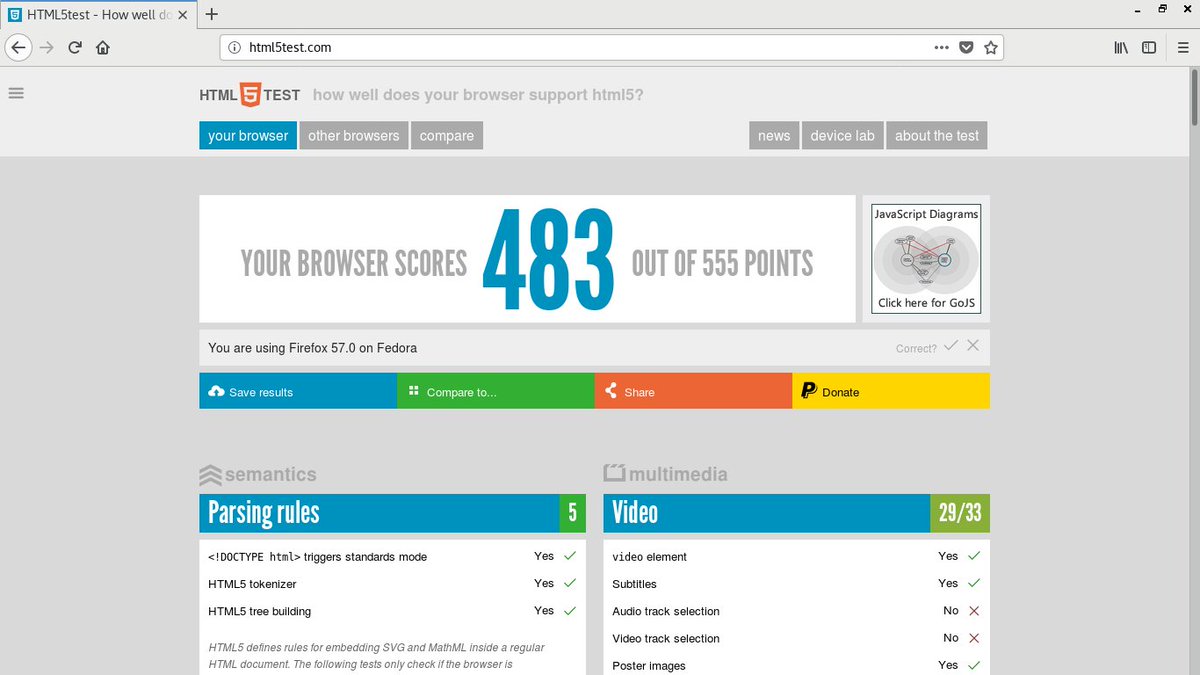This screenshot has height=675, width=1200.
Task: Click the green check beside HTML5 tokenizer
Action: click(x=570, y=583)
